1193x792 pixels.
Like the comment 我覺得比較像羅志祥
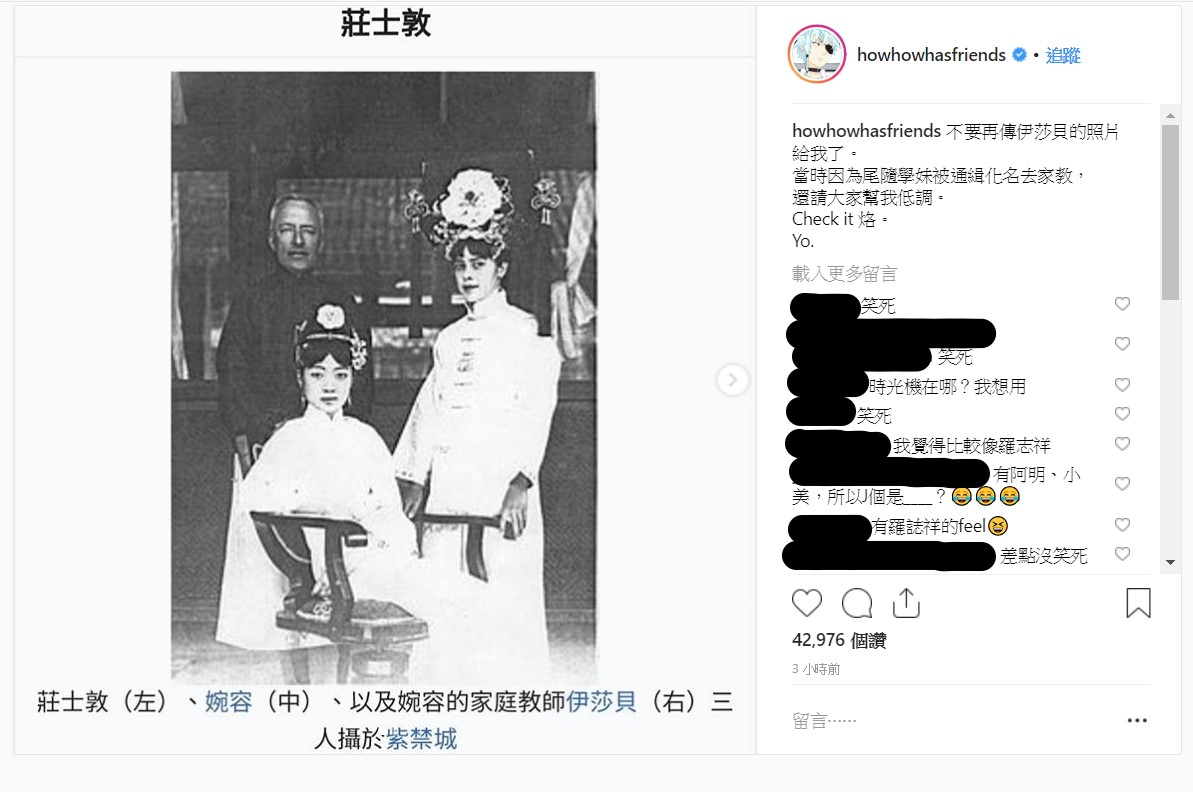1122,444
